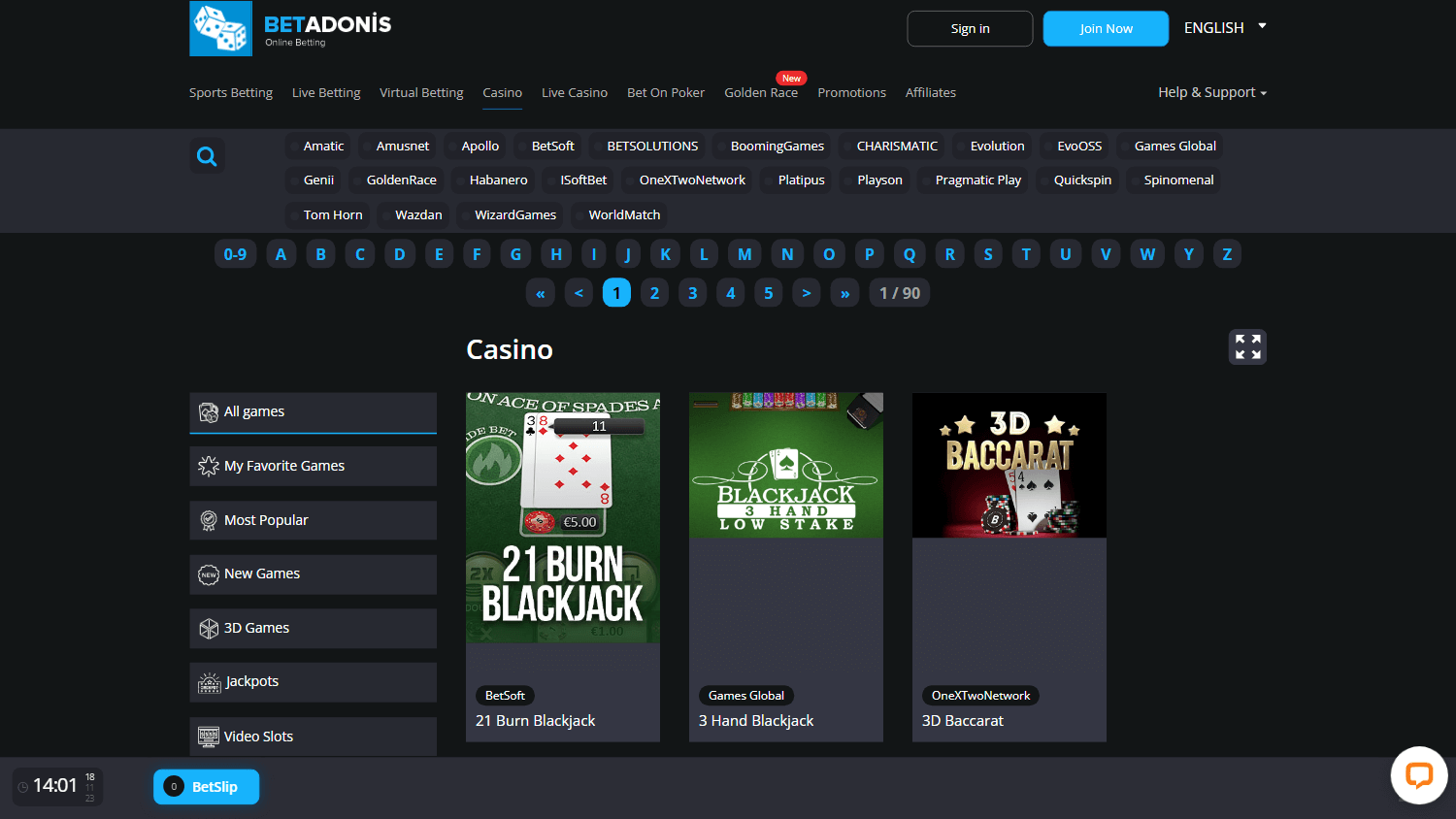Filter games starting with letter A
The image size is (1456, 819).
281,254
